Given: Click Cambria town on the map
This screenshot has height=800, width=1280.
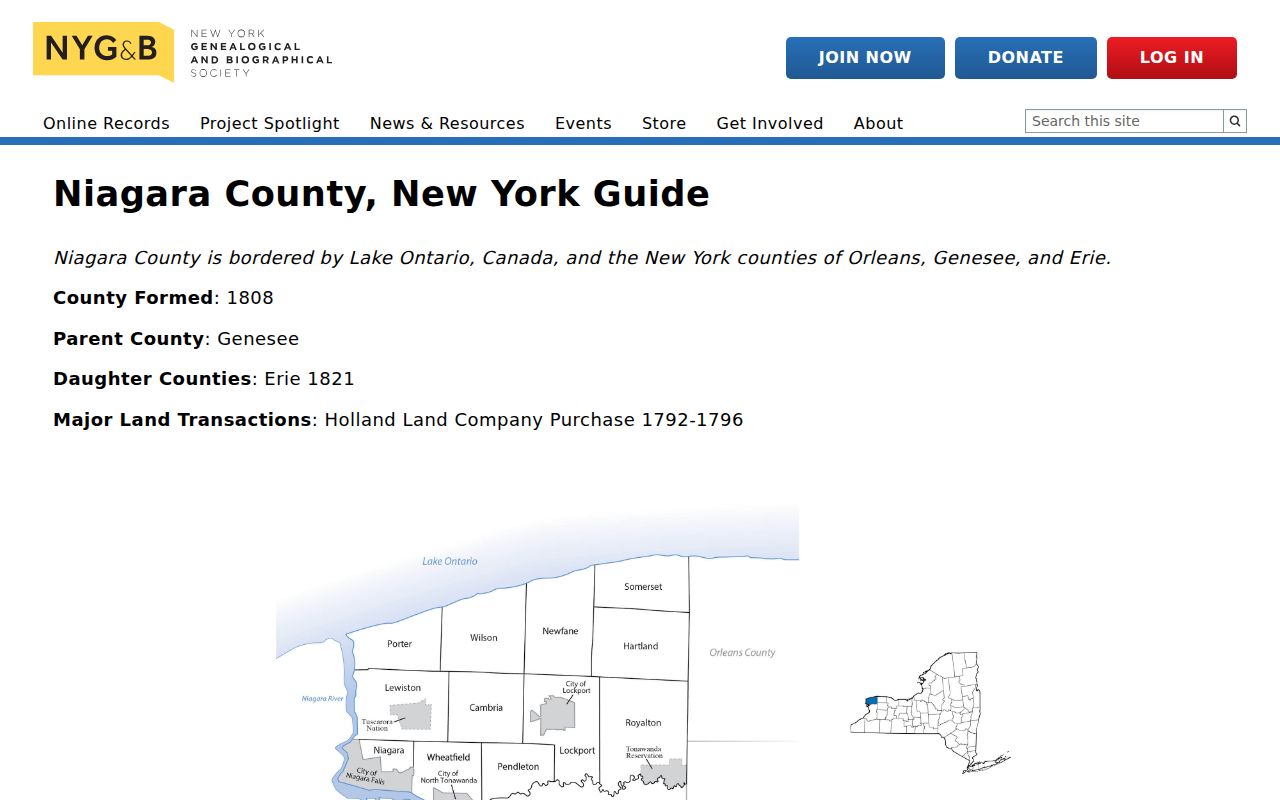Looking at the screenshot, I should tap(486, 708).
